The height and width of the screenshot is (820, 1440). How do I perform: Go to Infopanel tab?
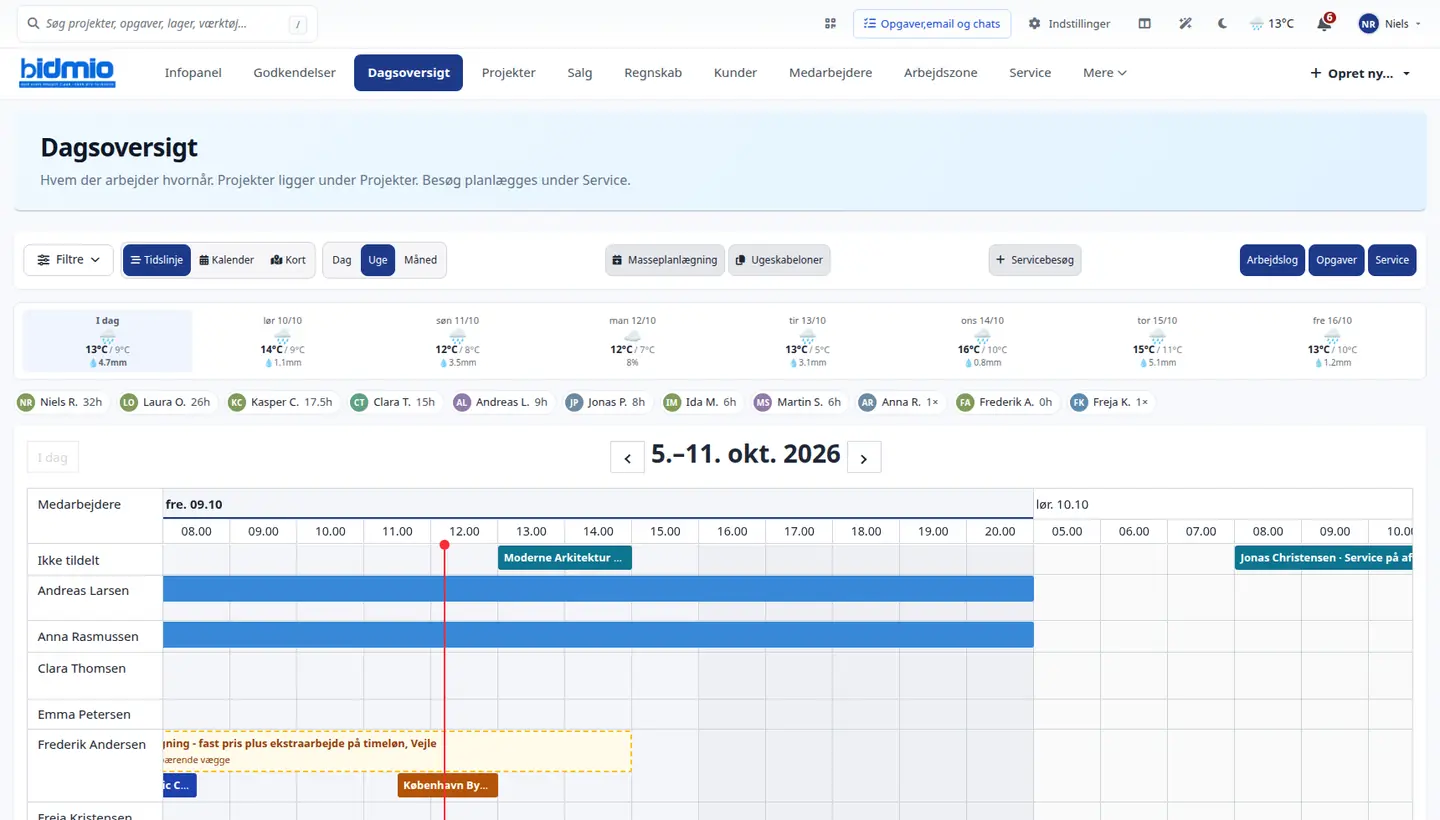(x=193, y=73)
